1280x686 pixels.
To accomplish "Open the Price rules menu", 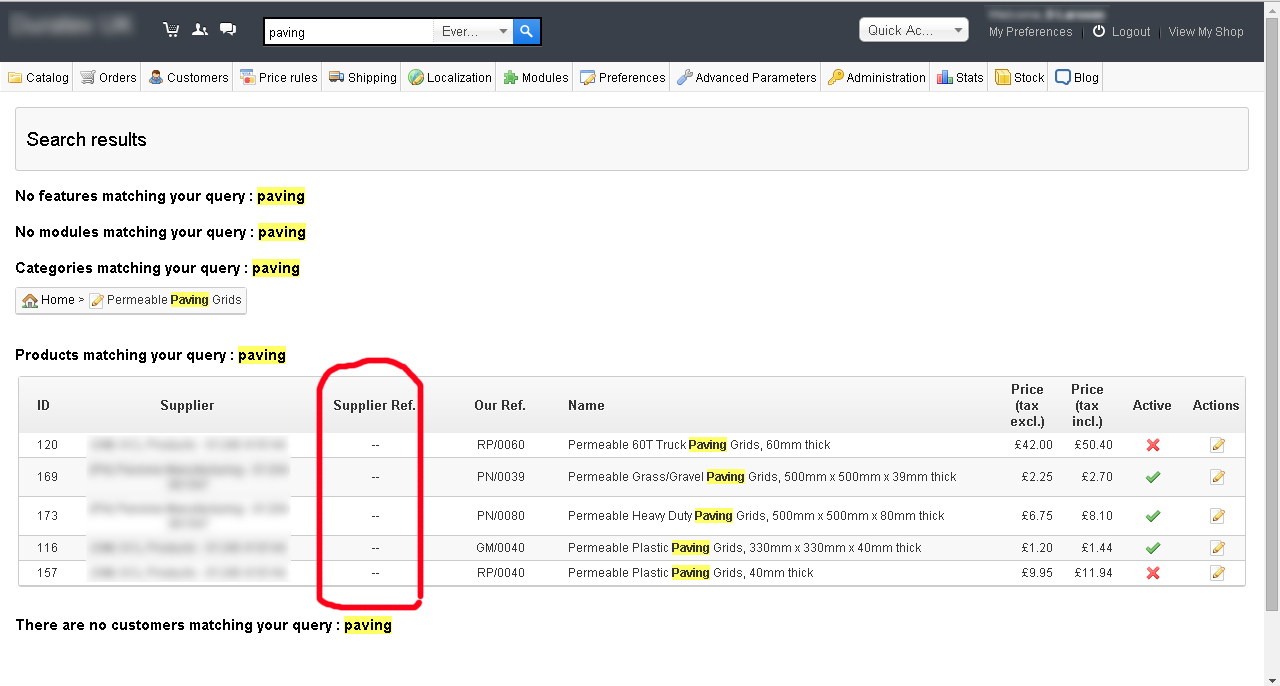I will tap(279, 77).
